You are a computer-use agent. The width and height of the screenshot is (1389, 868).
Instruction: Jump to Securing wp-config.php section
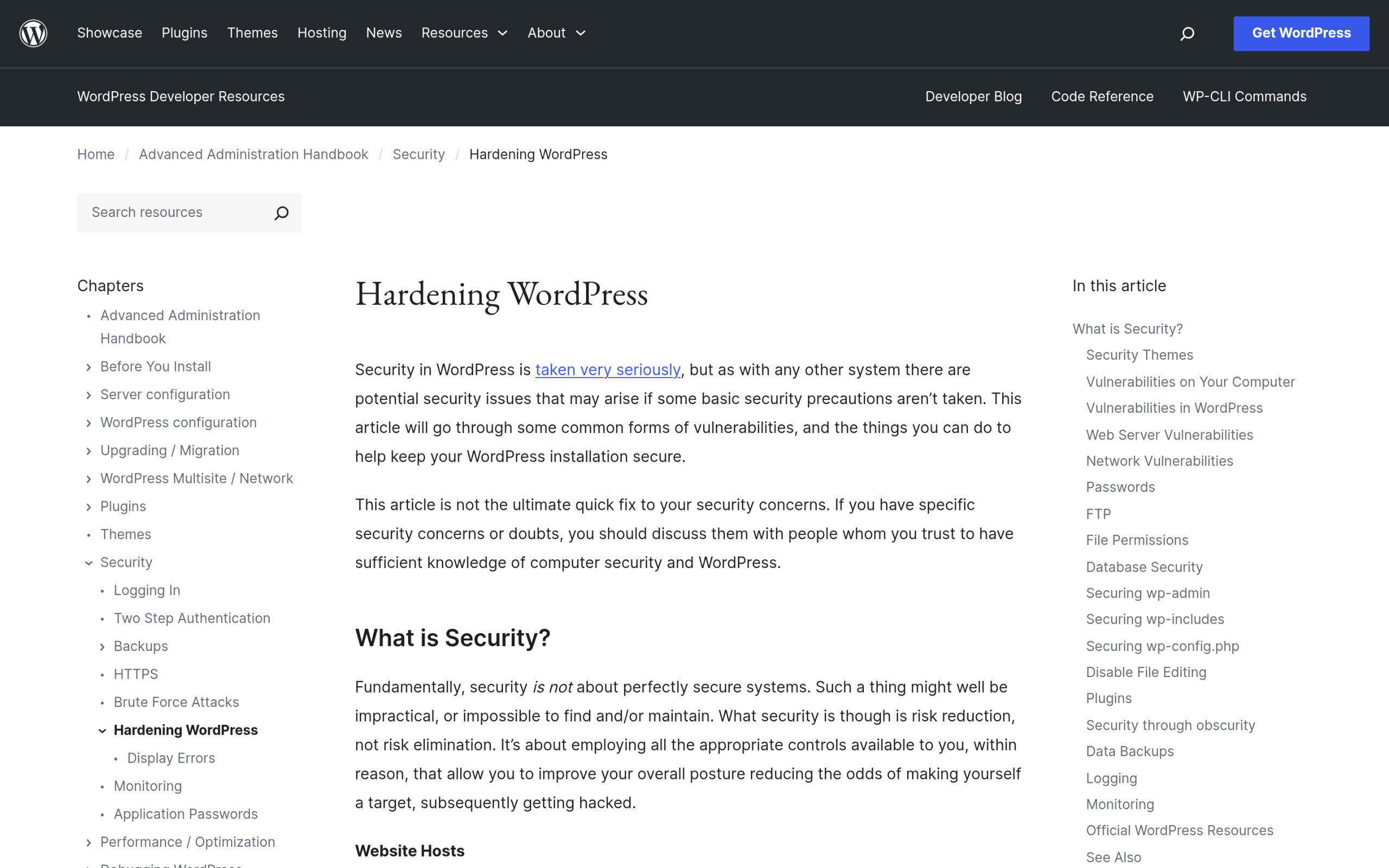(1162, 646)
